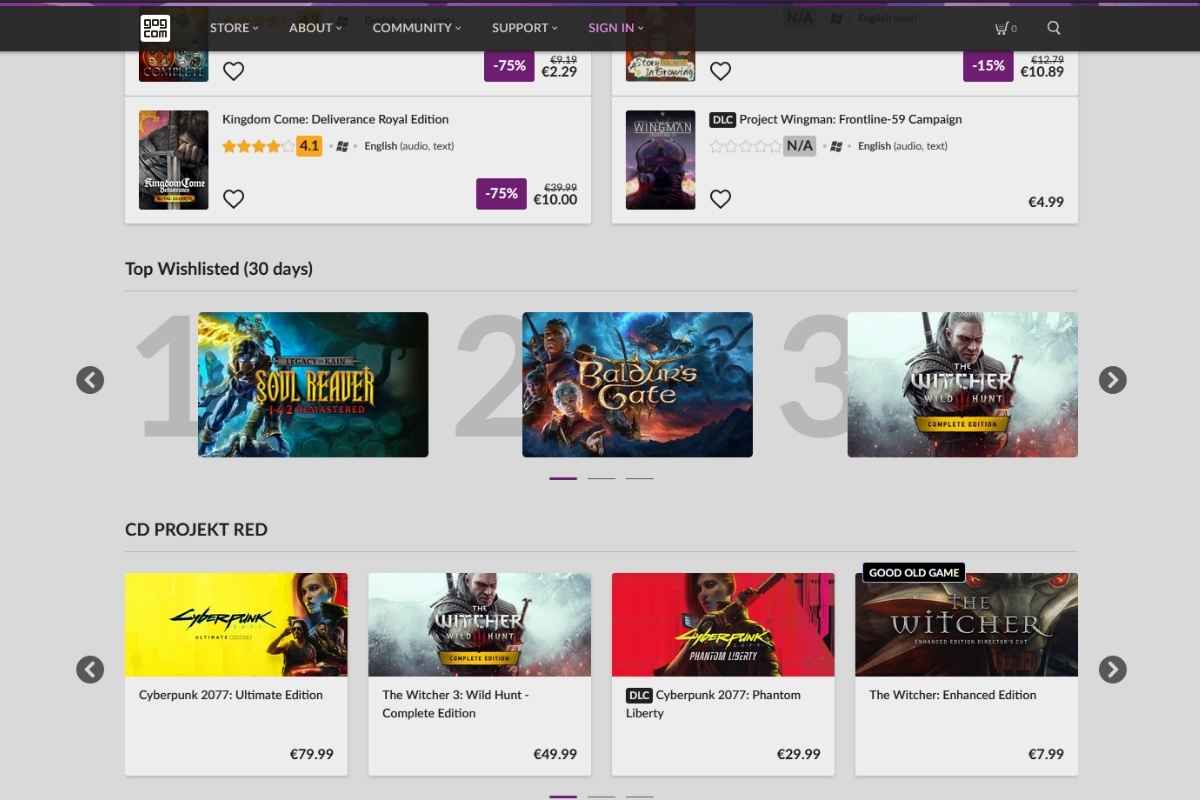Click the 4.1 star rating badge

307,146
